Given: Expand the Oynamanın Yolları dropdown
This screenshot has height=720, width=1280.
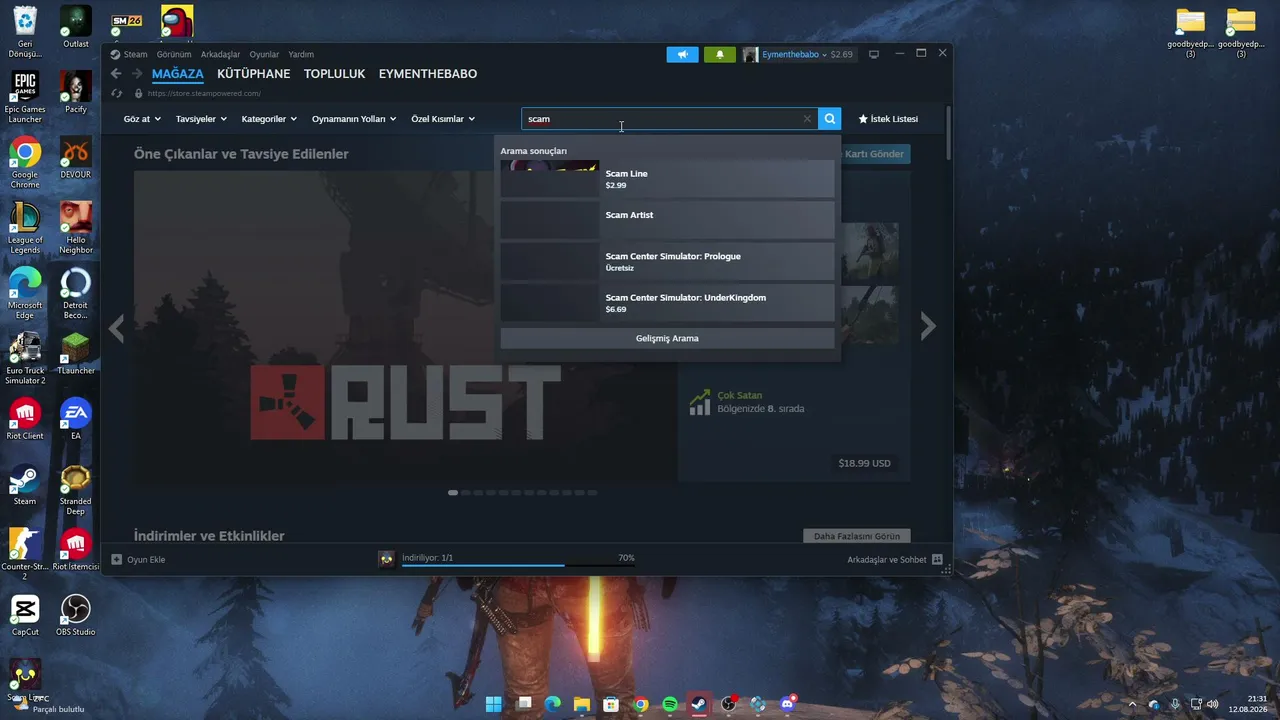Looking at the screenshot, I should [354, 119].
